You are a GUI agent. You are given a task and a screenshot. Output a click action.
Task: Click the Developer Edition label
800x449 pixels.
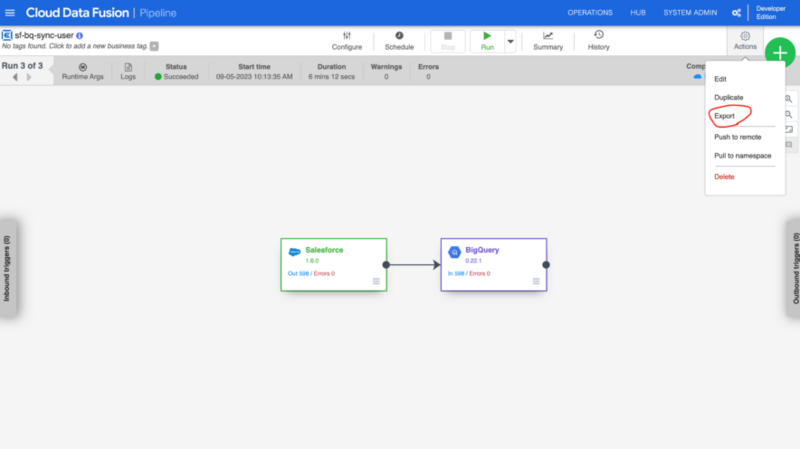click(770, 13)
